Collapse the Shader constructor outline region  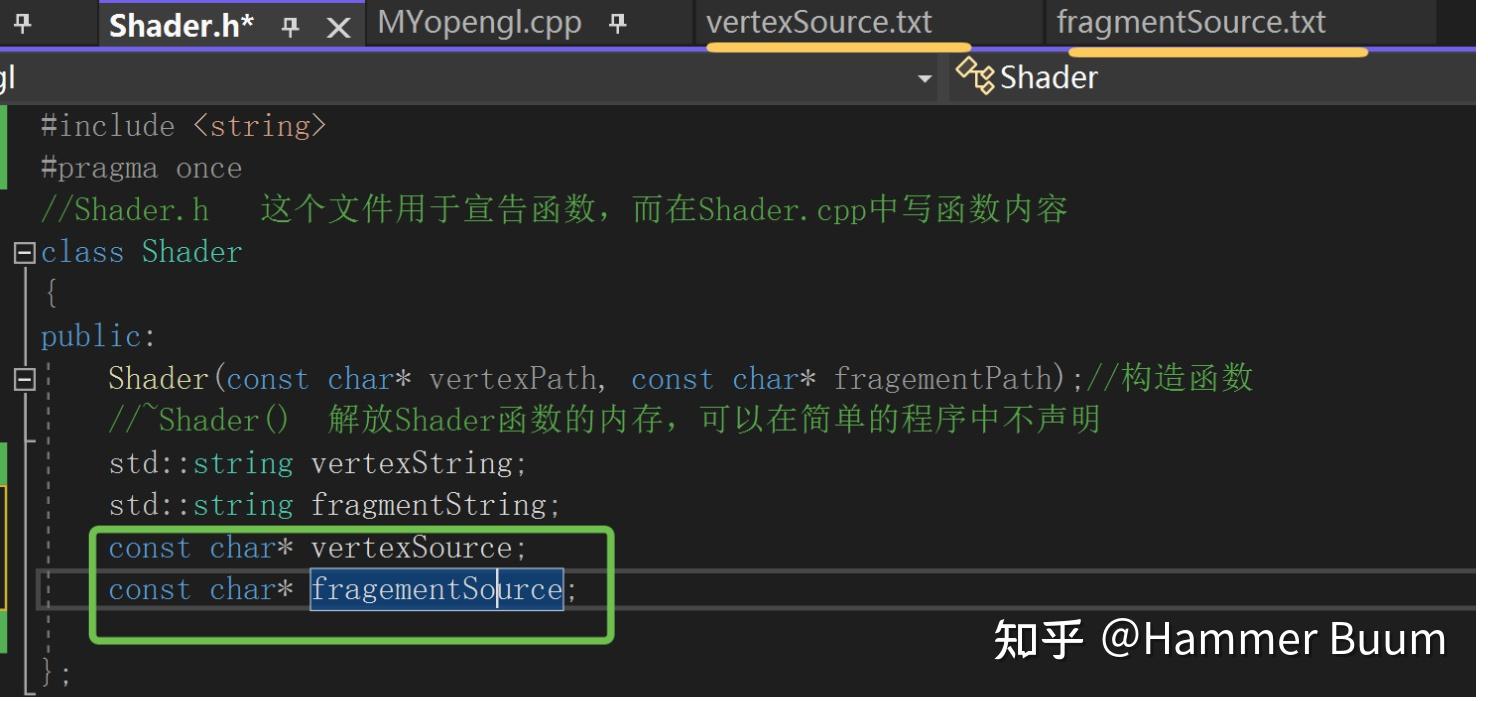24,379
